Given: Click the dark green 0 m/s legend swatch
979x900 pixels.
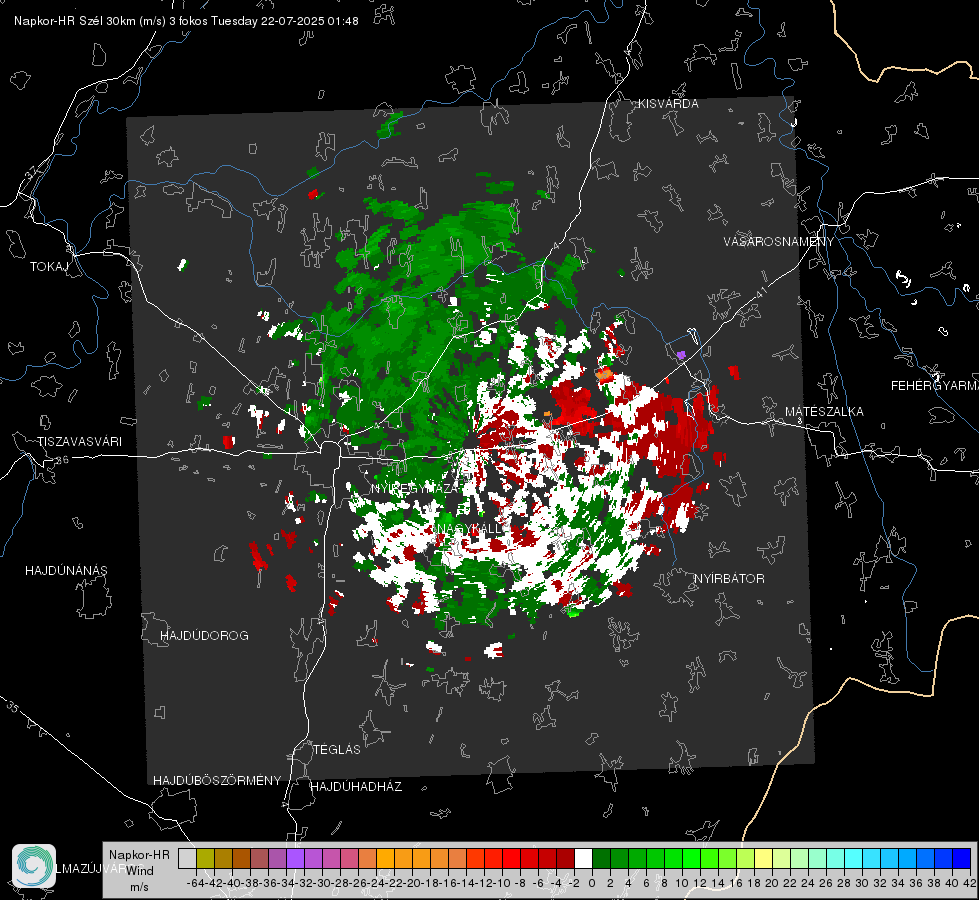Looking at the screenshot, I should [601, 858].
